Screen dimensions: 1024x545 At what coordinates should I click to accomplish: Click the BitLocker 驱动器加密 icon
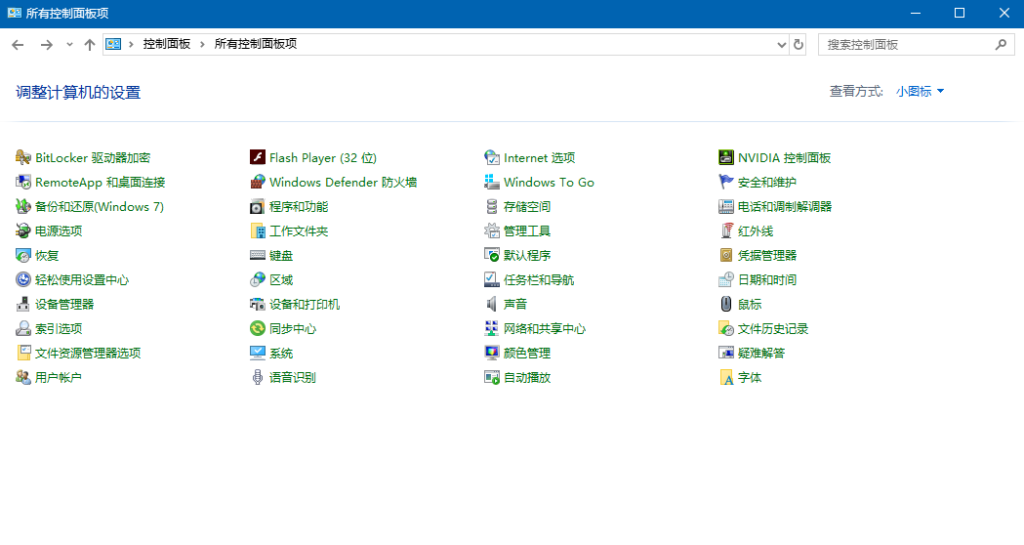point(23,157)
